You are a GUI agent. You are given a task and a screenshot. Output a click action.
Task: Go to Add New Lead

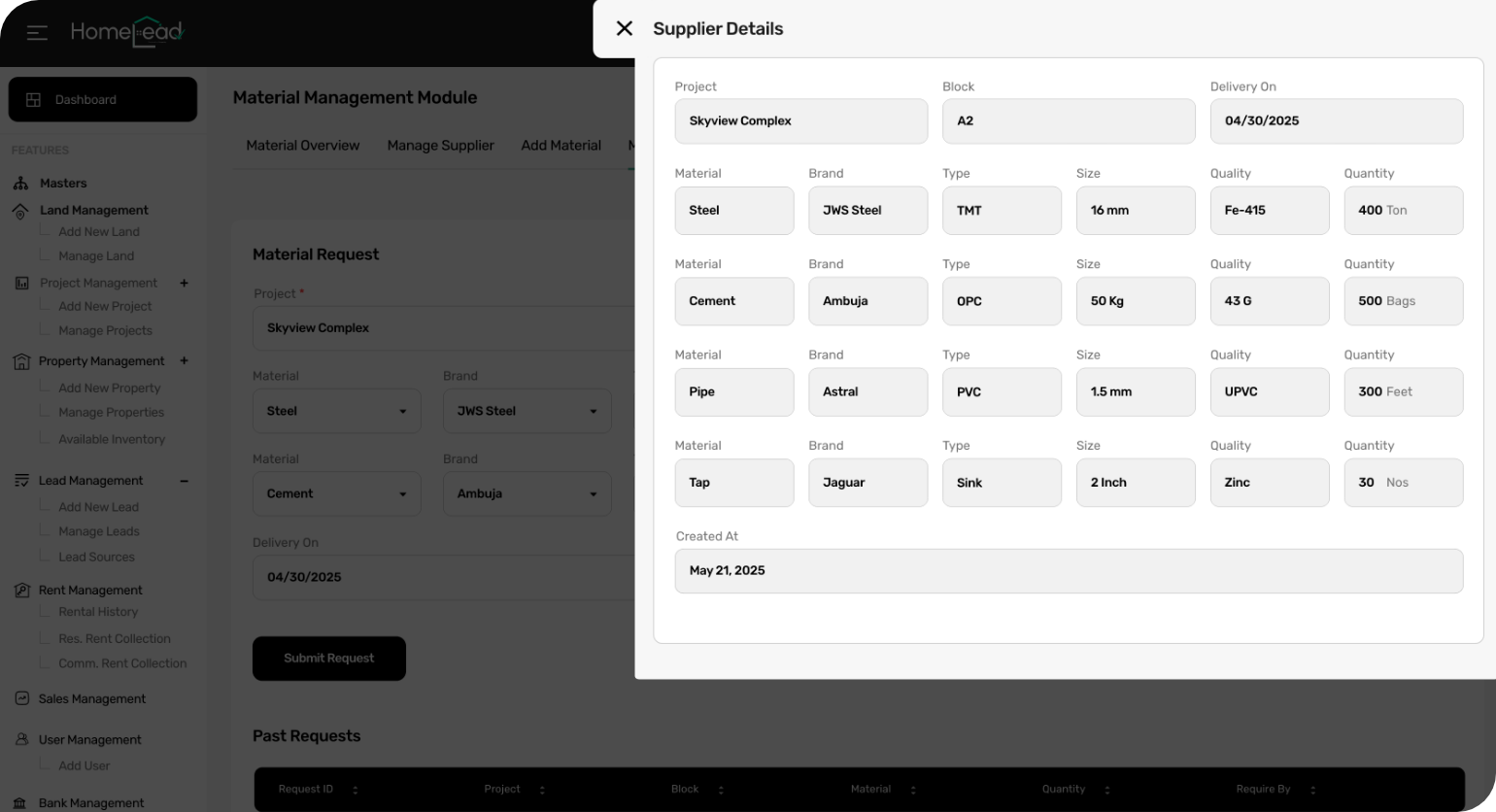pos(98,507)
